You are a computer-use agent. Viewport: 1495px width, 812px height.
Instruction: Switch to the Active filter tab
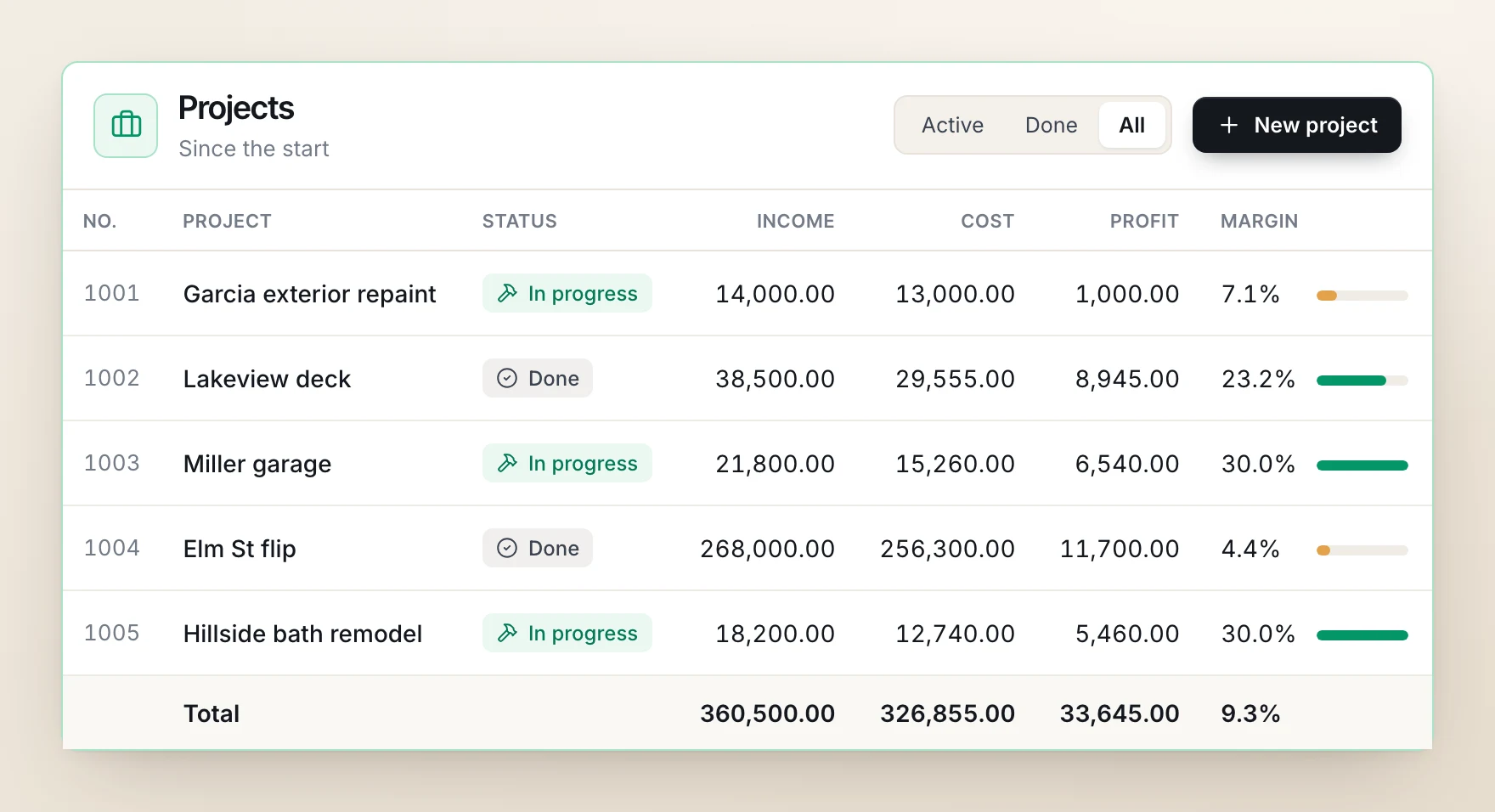pyautogui.click(x=952, y=125)
